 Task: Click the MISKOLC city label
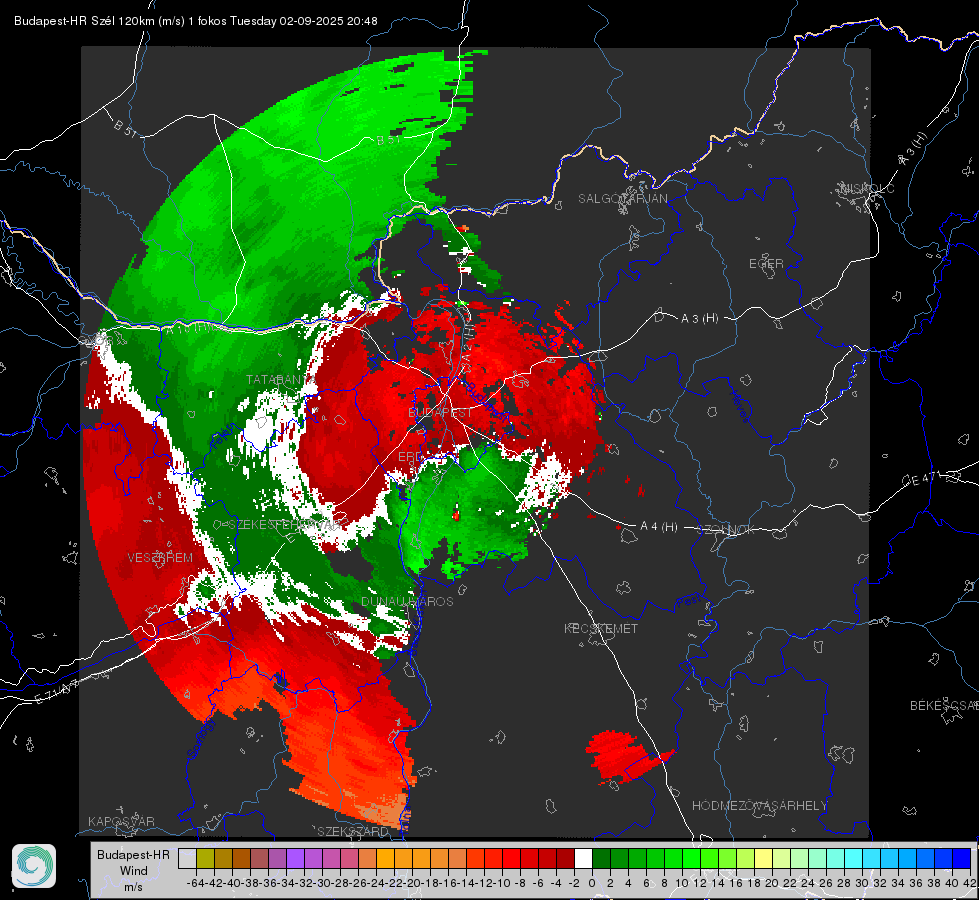click(867, 188)
